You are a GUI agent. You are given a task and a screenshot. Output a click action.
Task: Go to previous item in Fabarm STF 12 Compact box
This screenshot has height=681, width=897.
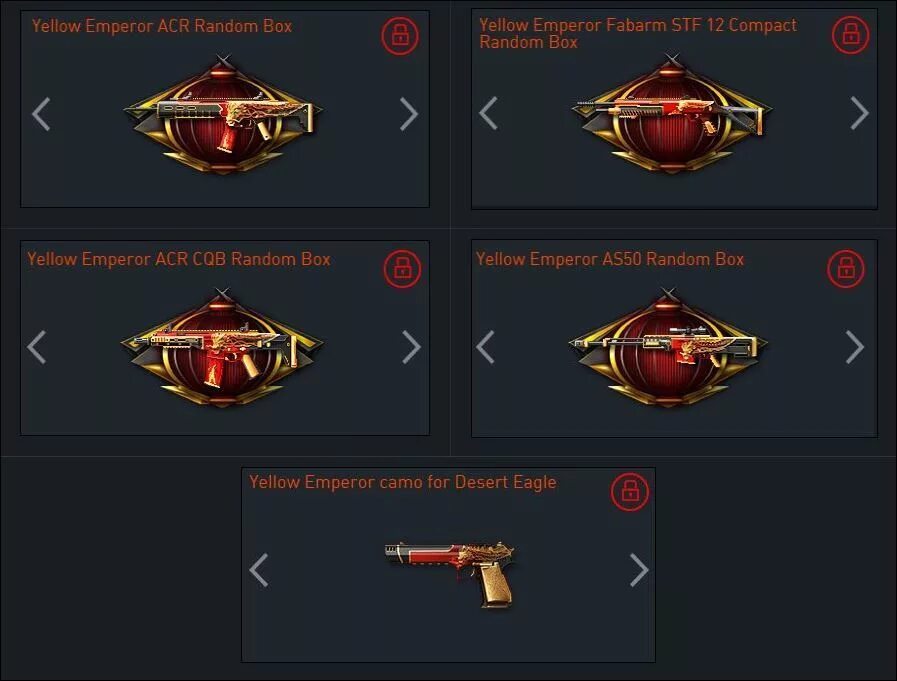point(488,113)
